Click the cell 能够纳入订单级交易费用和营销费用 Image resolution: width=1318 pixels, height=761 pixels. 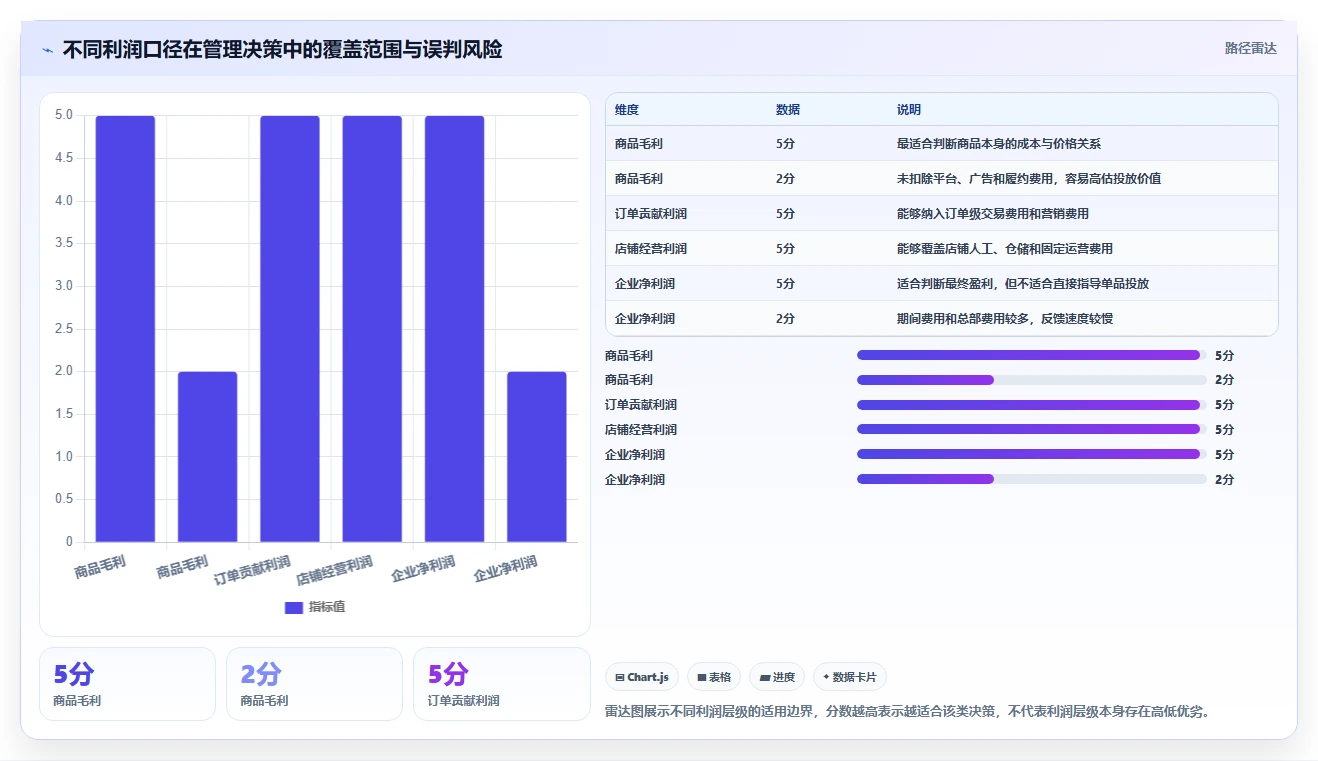pos(992,214)
